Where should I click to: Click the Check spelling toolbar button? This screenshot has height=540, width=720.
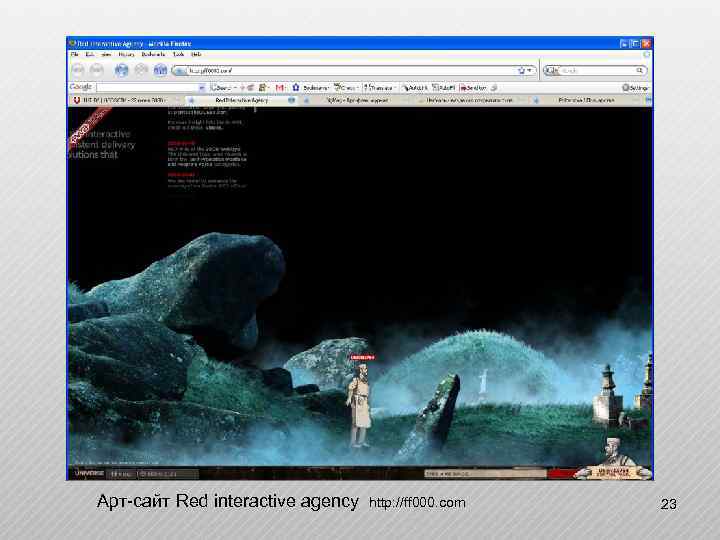pyautogui.click(x=346, y=87)
